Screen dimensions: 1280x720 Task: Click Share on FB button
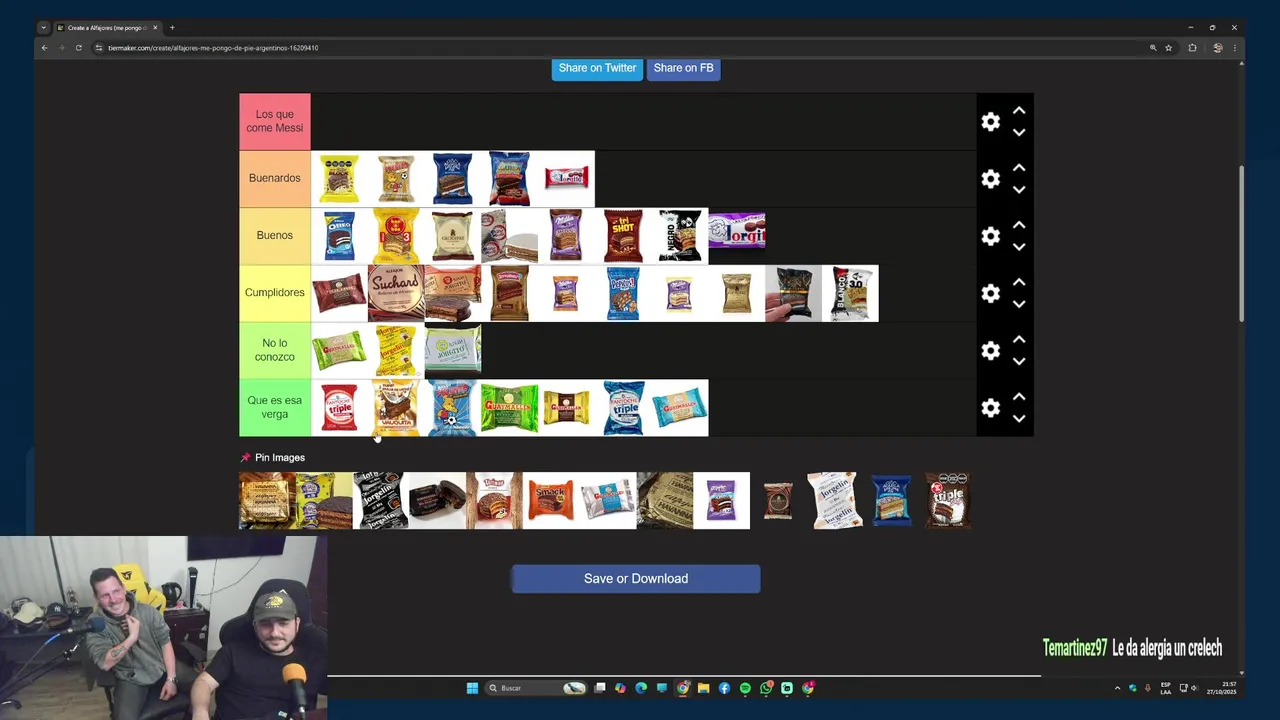[683, 68]
